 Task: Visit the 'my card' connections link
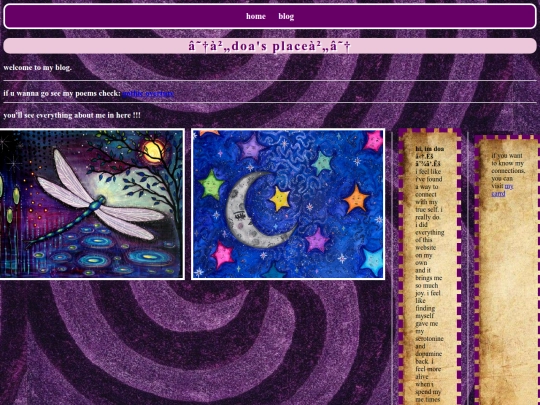(502, 190)
